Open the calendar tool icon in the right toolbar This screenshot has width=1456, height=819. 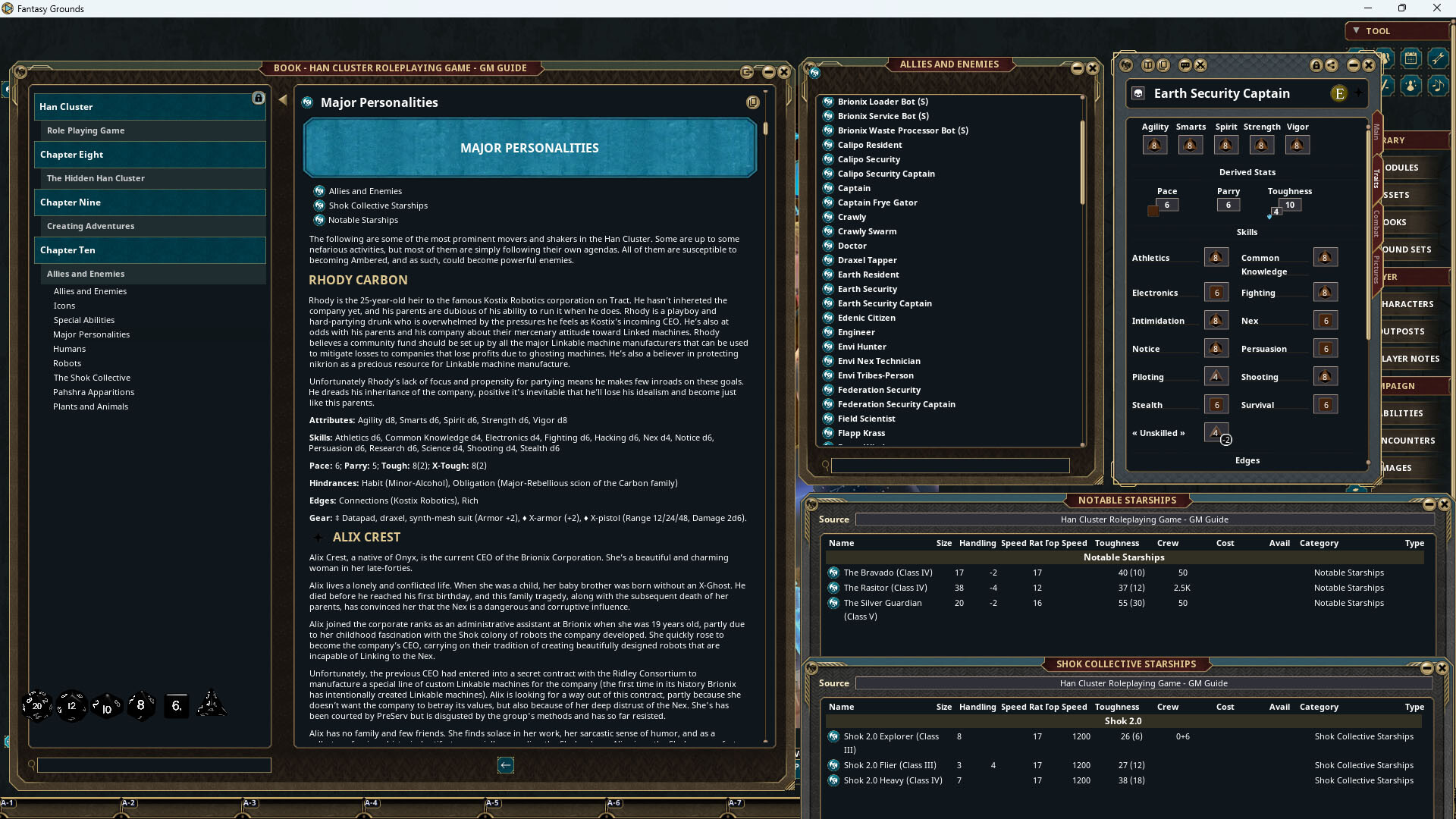coord(1410,58)
